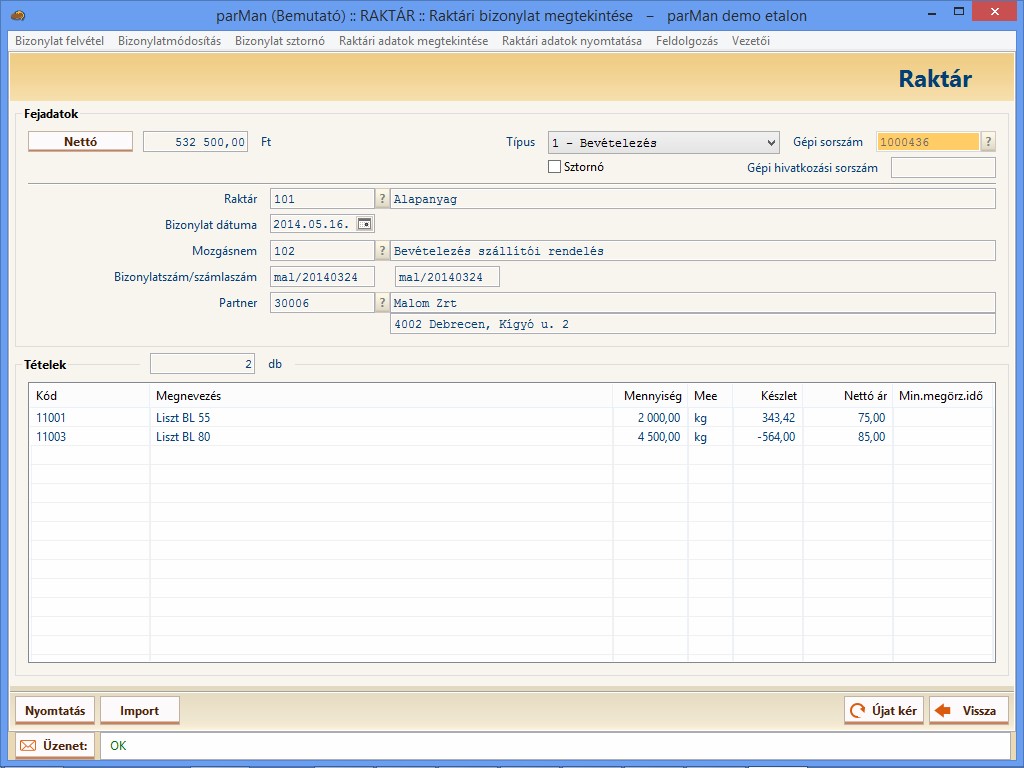
Task: Click the Bizonylat dátuma date field
Action: coord(313,224)
